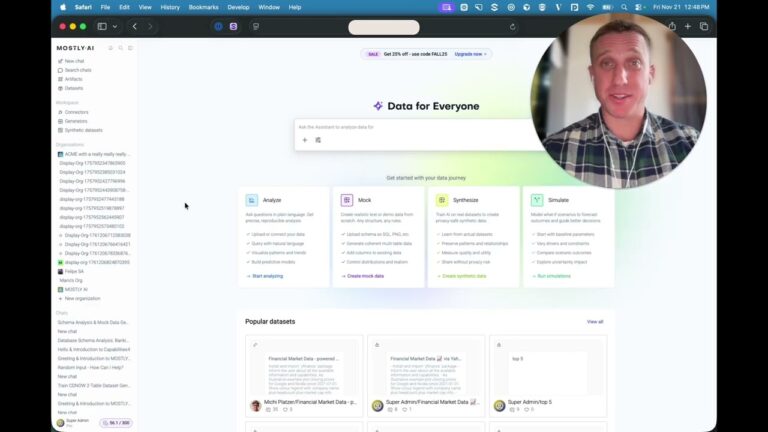Open the Bookmarks menu
The image size is (768, 432).
203,7
